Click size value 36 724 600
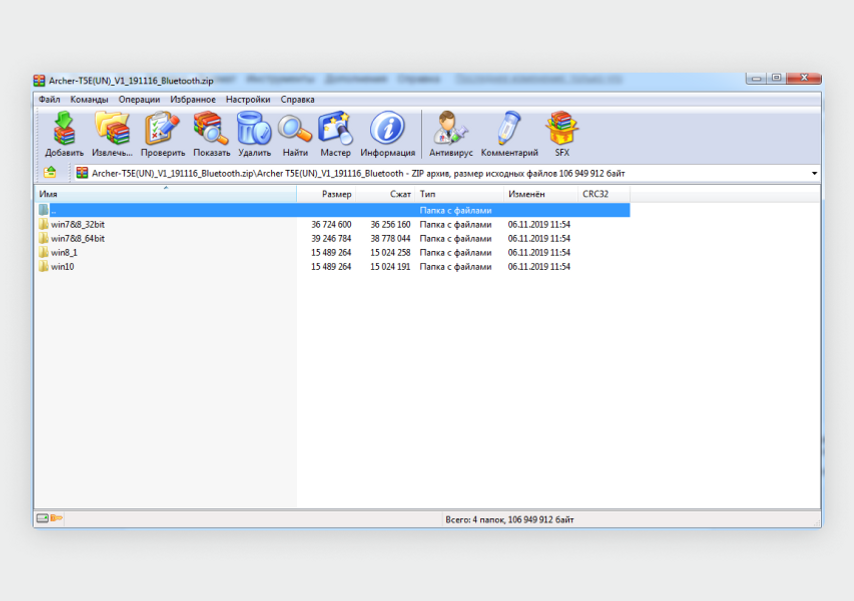854x601 pixels. point(331,224)
